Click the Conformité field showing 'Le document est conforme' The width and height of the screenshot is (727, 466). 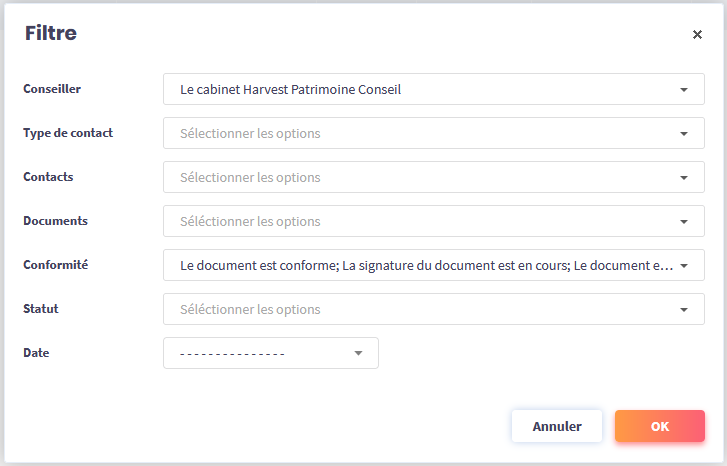click(x=420, y=266)
